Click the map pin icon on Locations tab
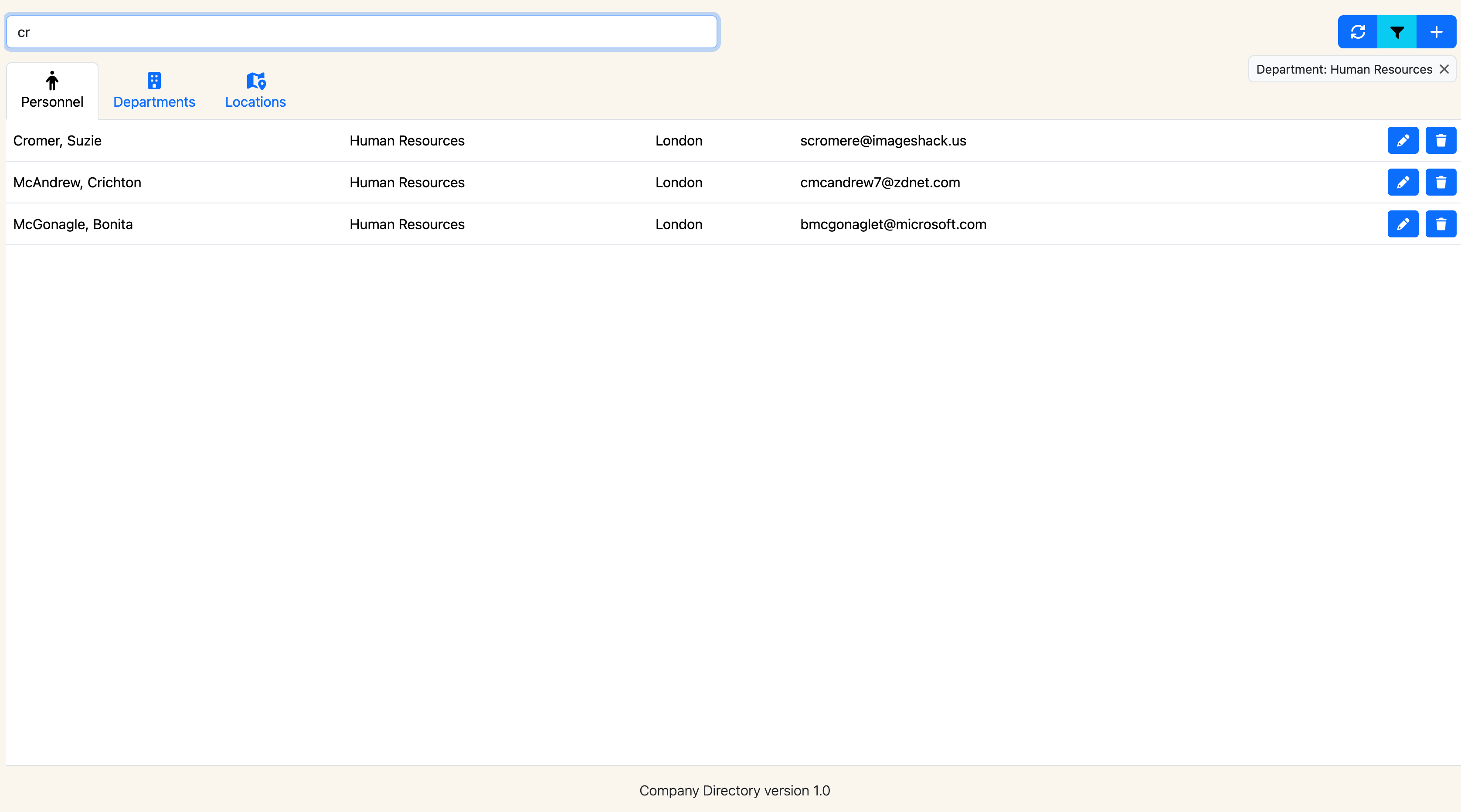This screenshot has width=1461, height=812. [255, 81]
